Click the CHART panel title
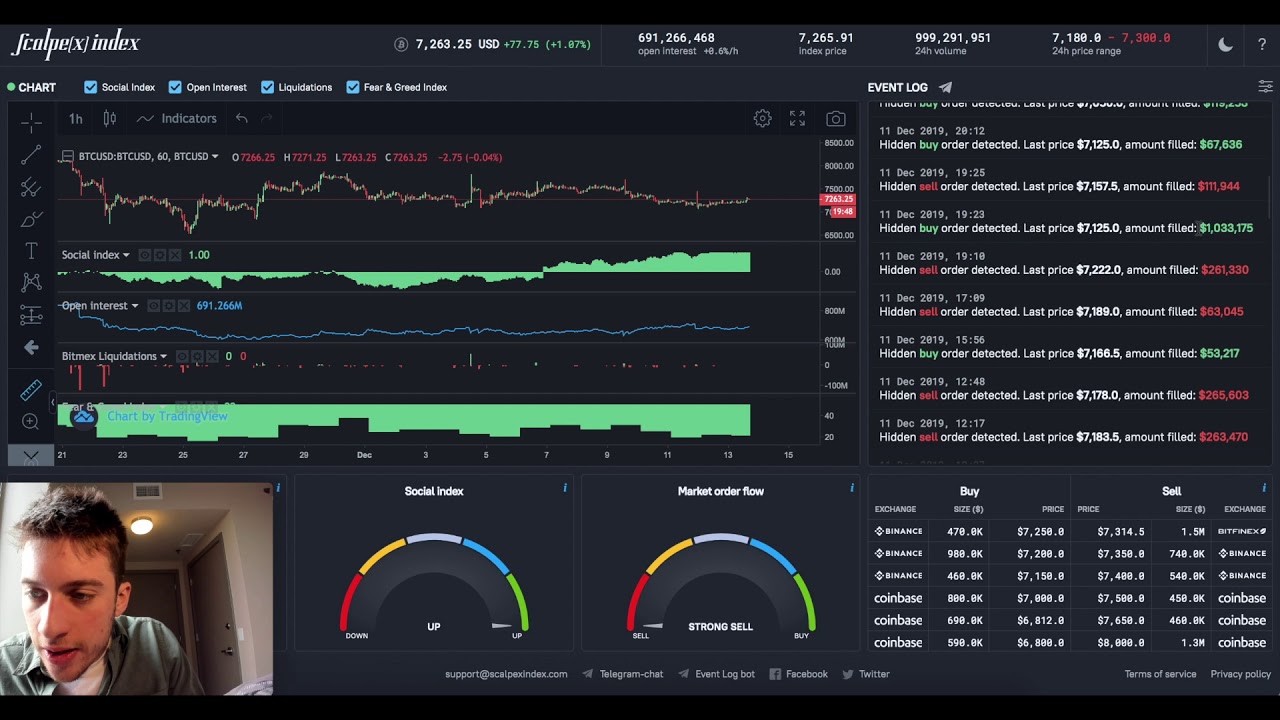Viewport: 1280px width, 720px height. (37, 87)
